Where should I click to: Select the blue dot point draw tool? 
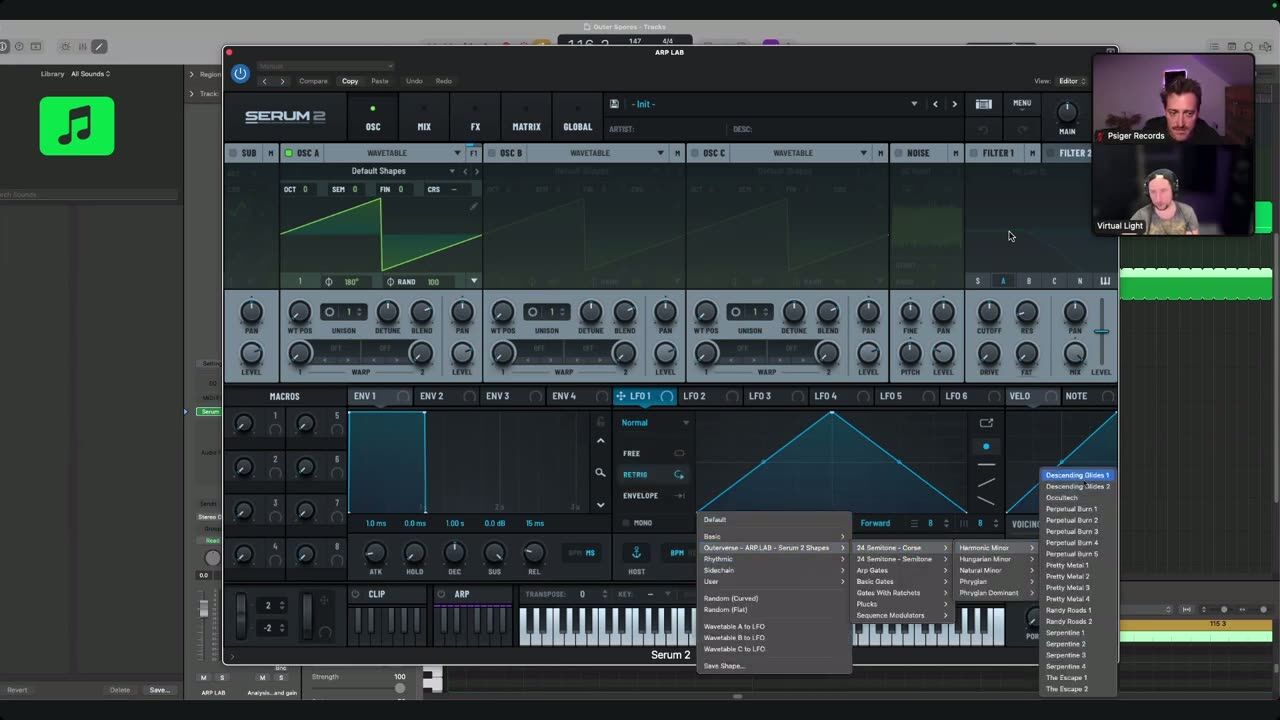986,446
